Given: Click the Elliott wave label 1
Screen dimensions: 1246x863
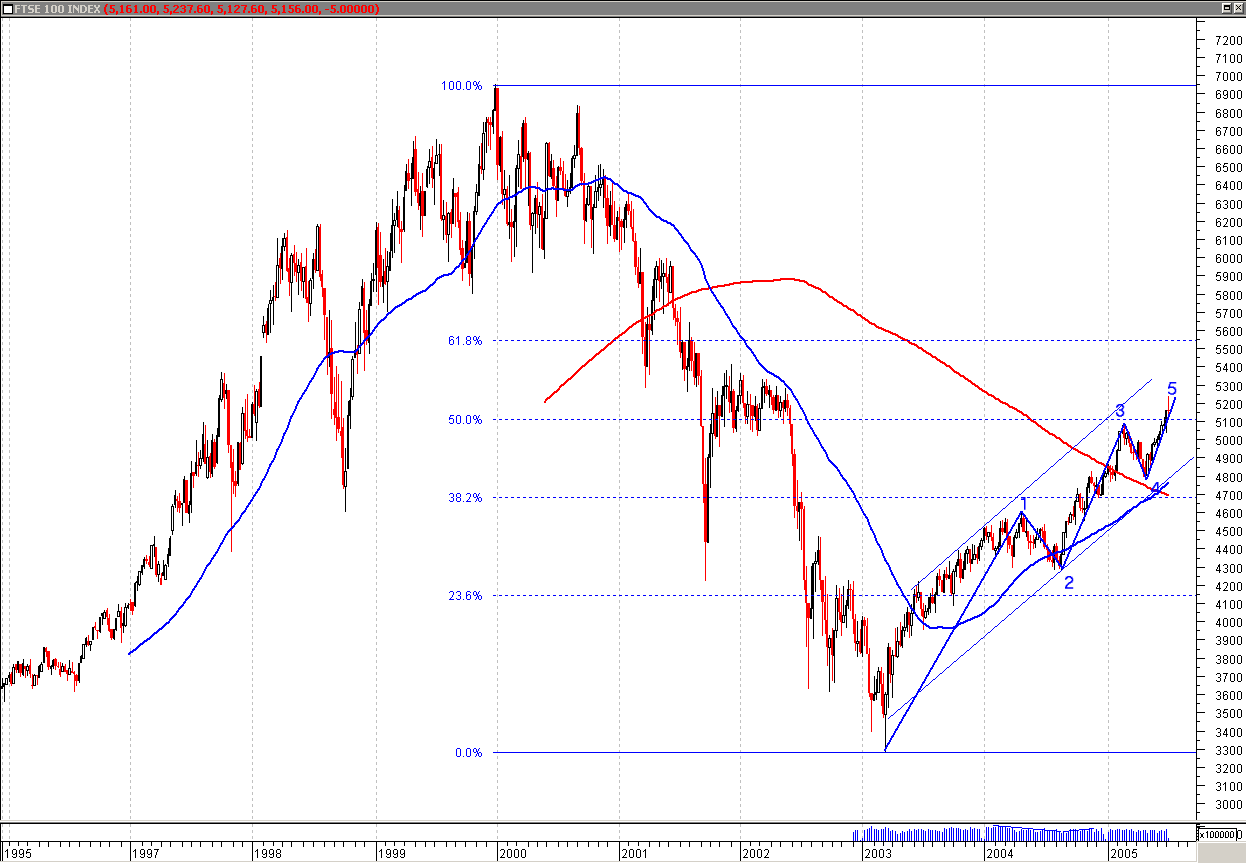Looking at the screenshot, I should (1024, 501).
